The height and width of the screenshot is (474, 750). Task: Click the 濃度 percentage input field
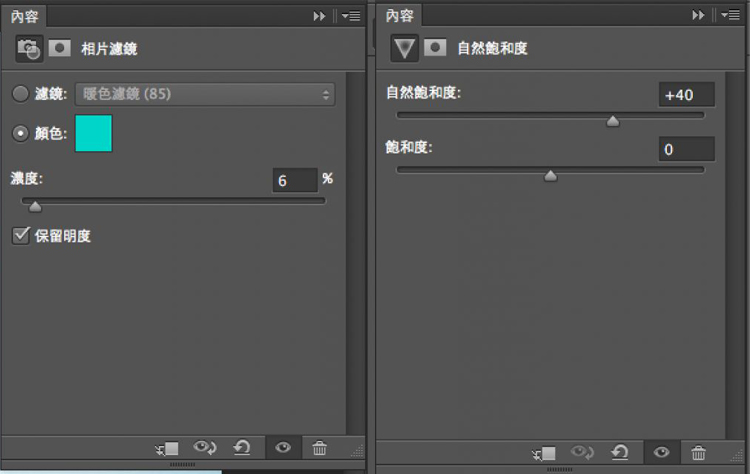click(295, 180)
